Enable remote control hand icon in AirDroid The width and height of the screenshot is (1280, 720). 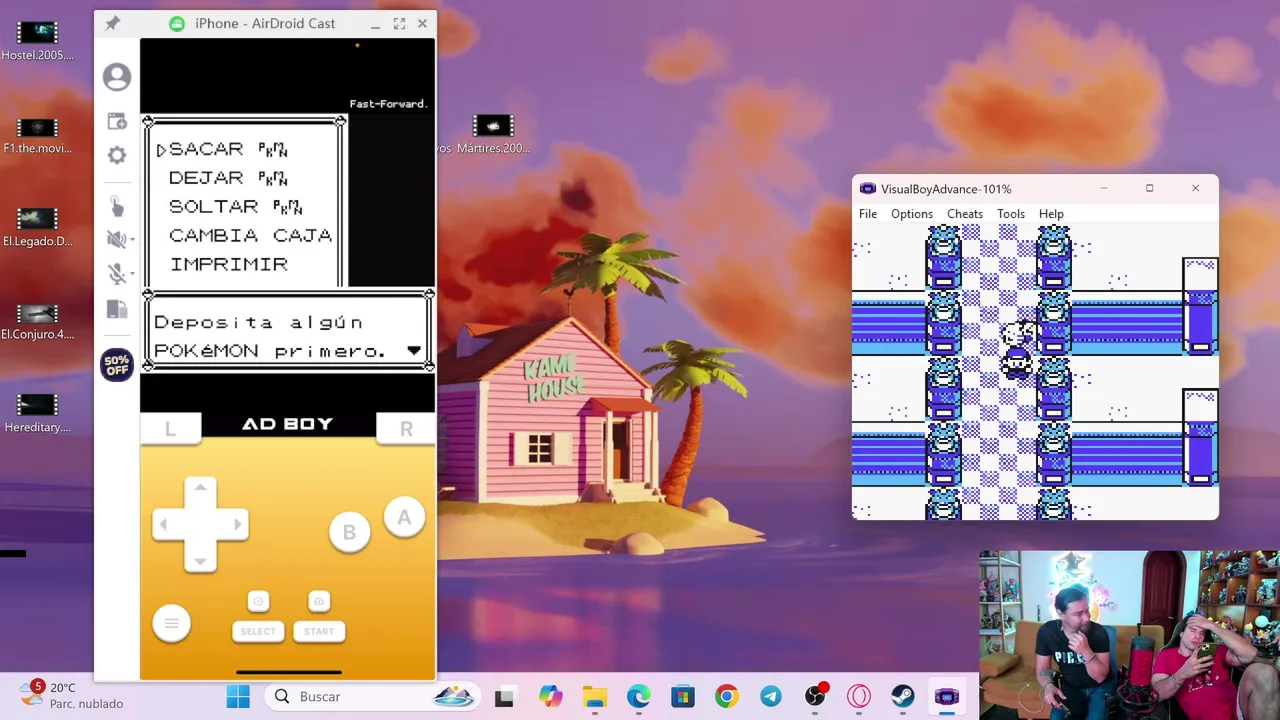point(117,206)
